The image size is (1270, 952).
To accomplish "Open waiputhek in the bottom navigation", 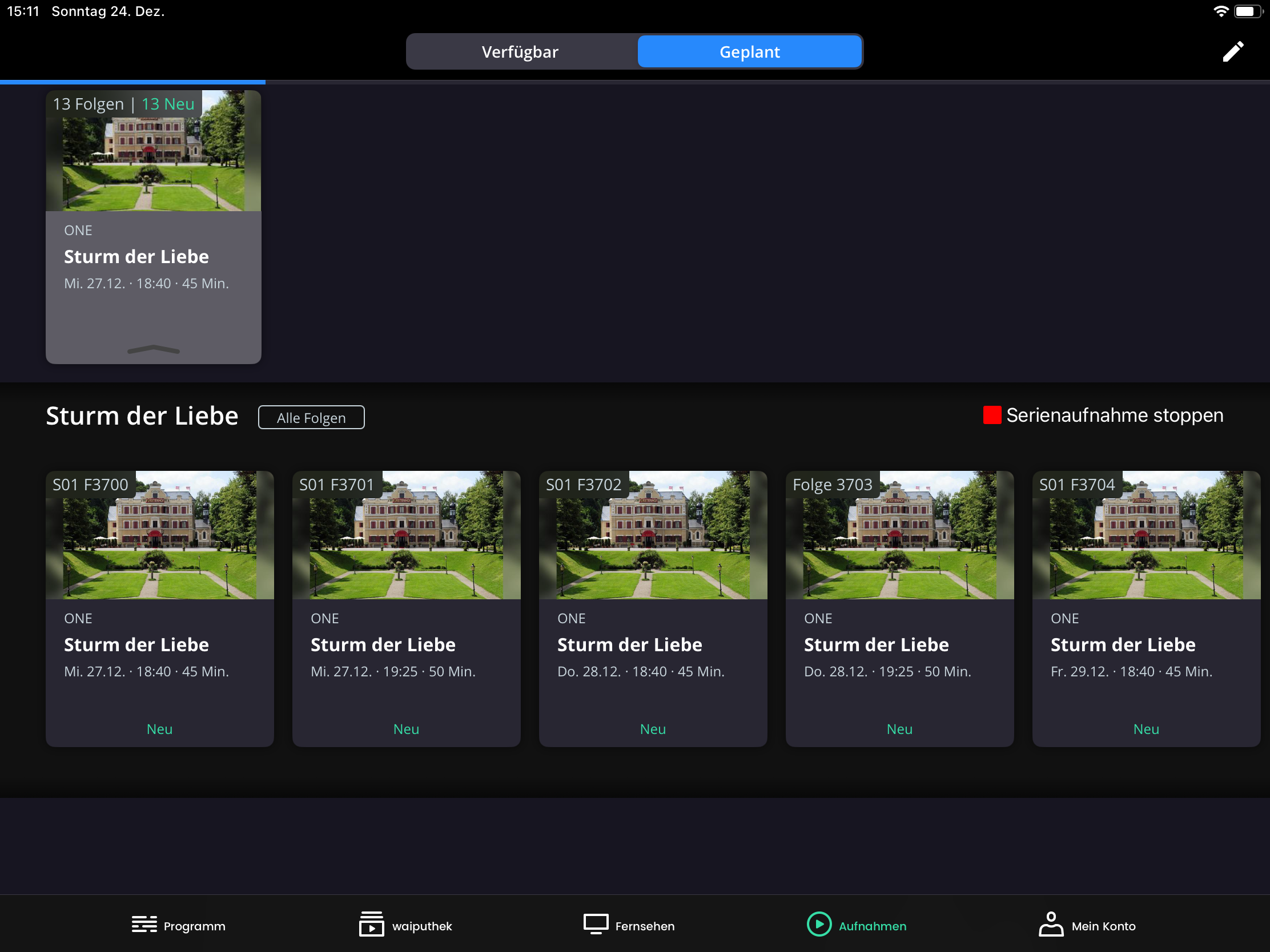I will pos(405,926).
